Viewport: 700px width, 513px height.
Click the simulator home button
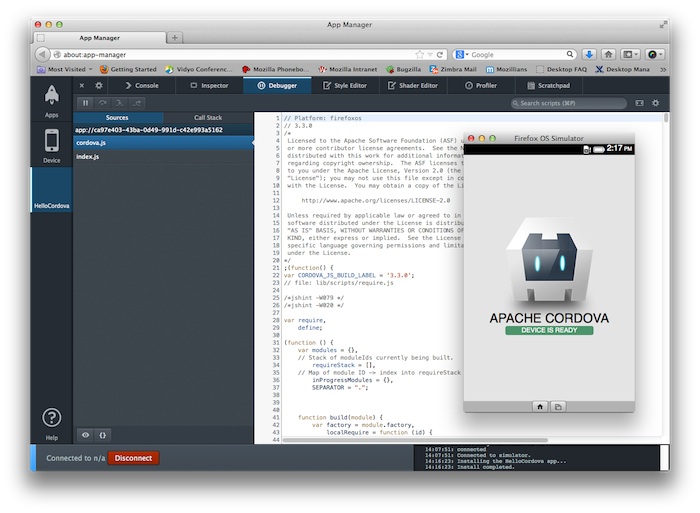click(540, 406)
